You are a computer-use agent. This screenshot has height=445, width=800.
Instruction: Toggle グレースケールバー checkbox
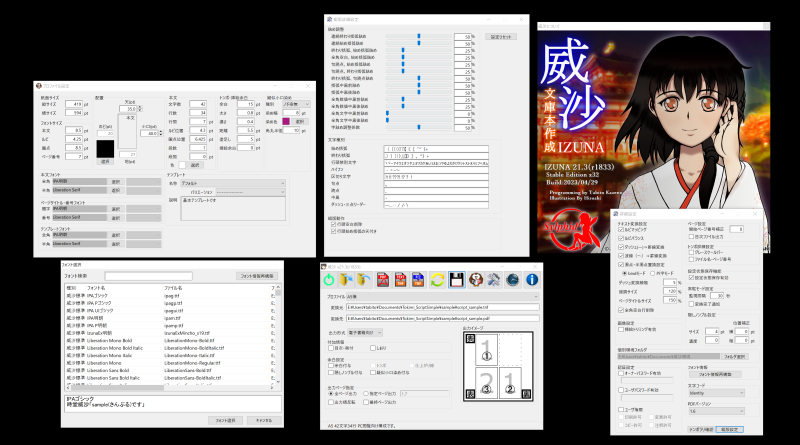tap(691, 252)
